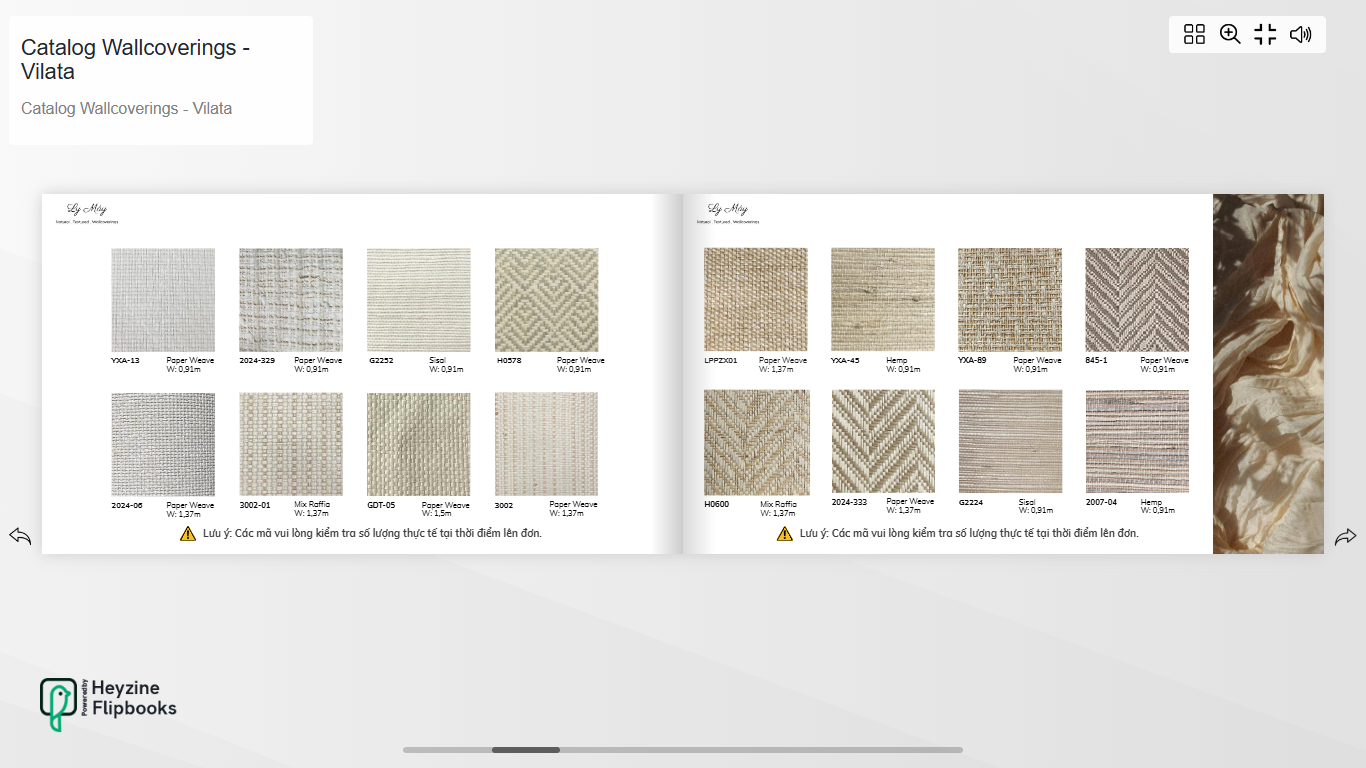Go to next page arrow
The height and width of the screenshot is (768, 1366).
(x=1346, y=537)
